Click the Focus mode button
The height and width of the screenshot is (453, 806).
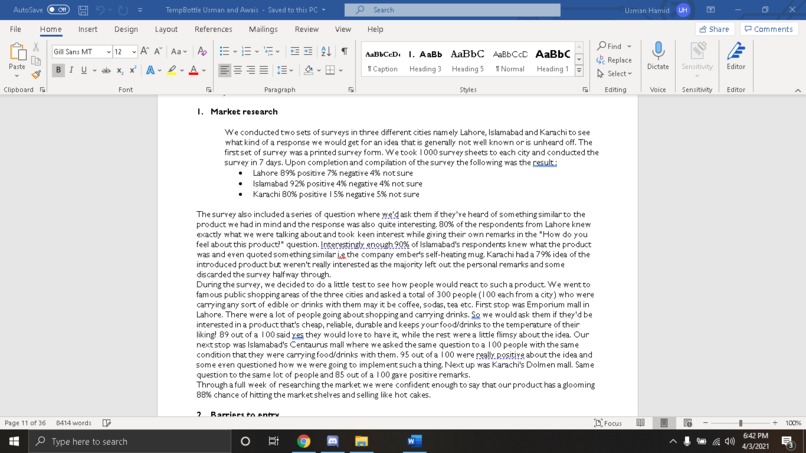608,423
